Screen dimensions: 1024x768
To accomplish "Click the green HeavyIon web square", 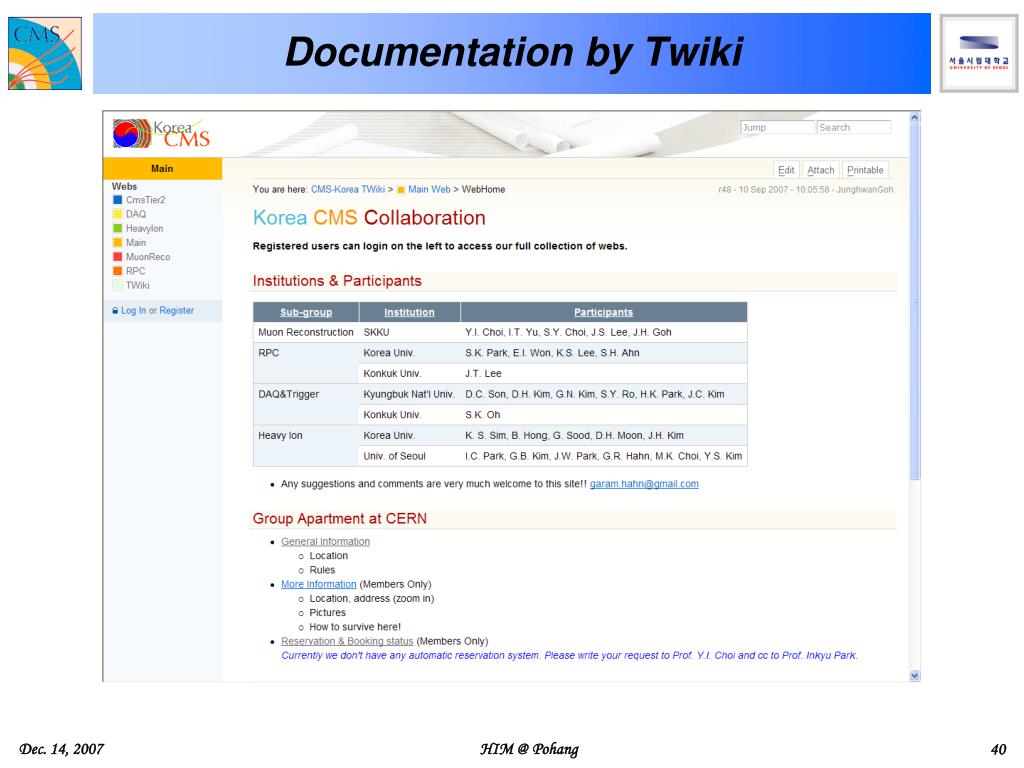I will point(118,229).
